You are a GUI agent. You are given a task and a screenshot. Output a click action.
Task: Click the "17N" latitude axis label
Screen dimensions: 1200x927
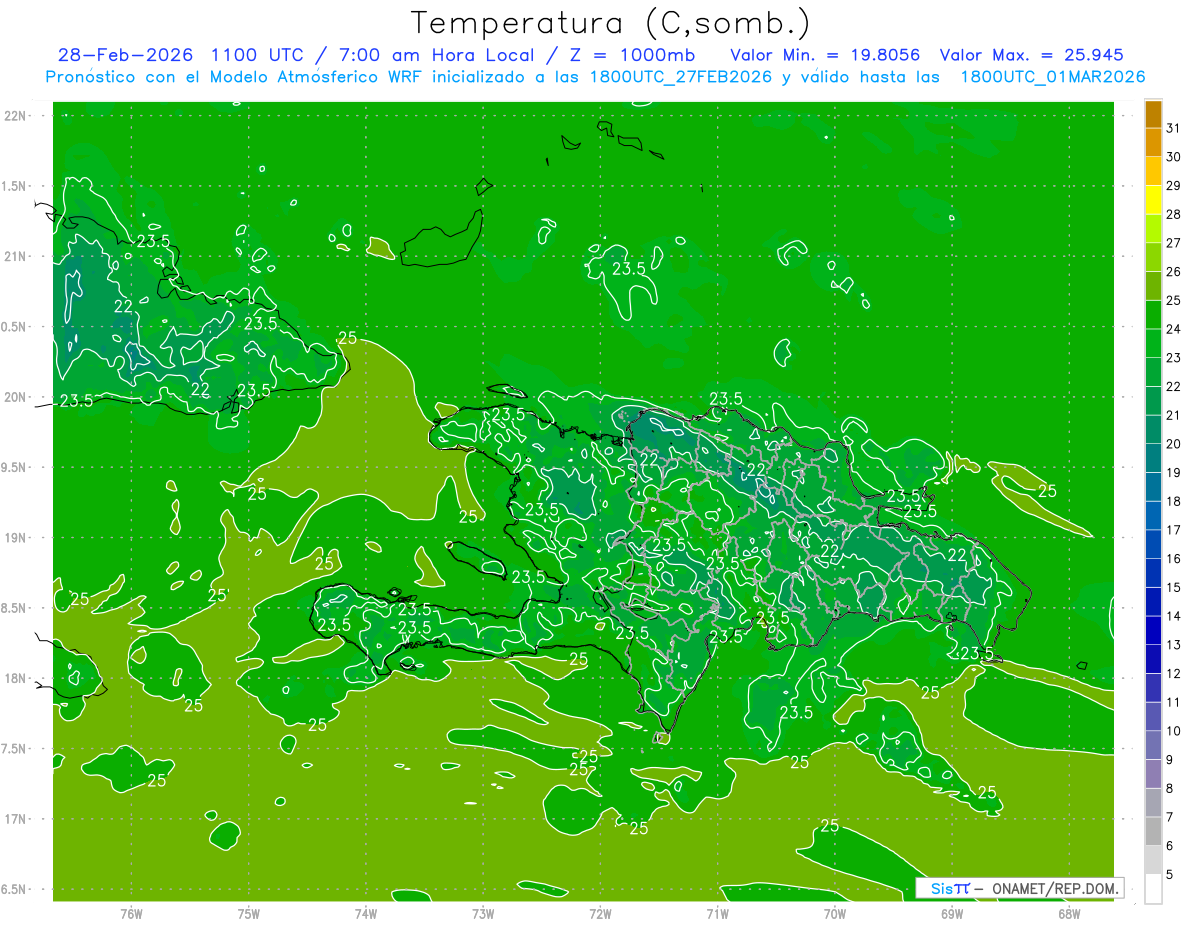(15, 819)
